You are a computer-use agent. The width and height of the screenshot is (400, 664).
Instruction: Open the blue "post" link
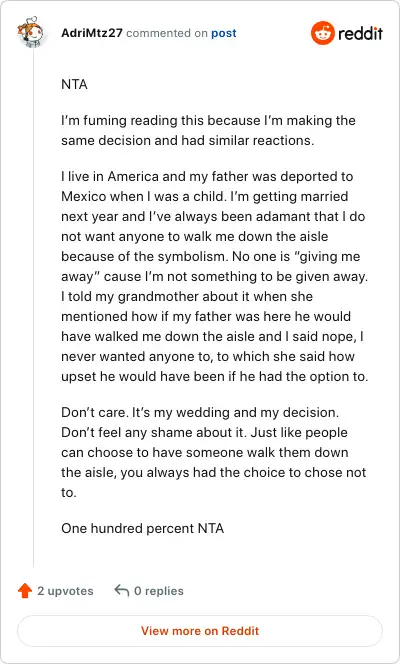224,33
